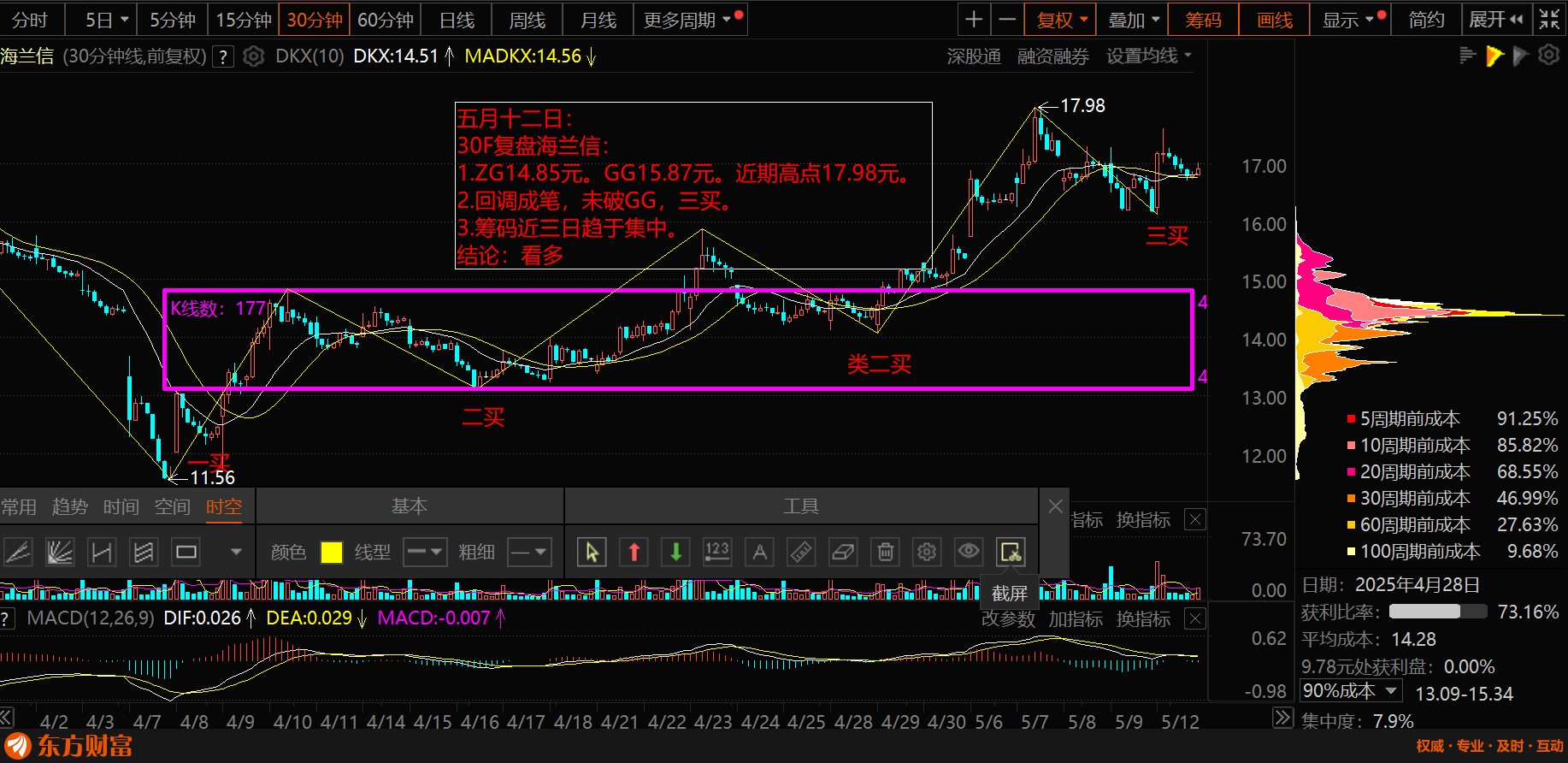Click the chip distribution list icon
Viewport: 1568px width, 763px height.
point(1467,56)
